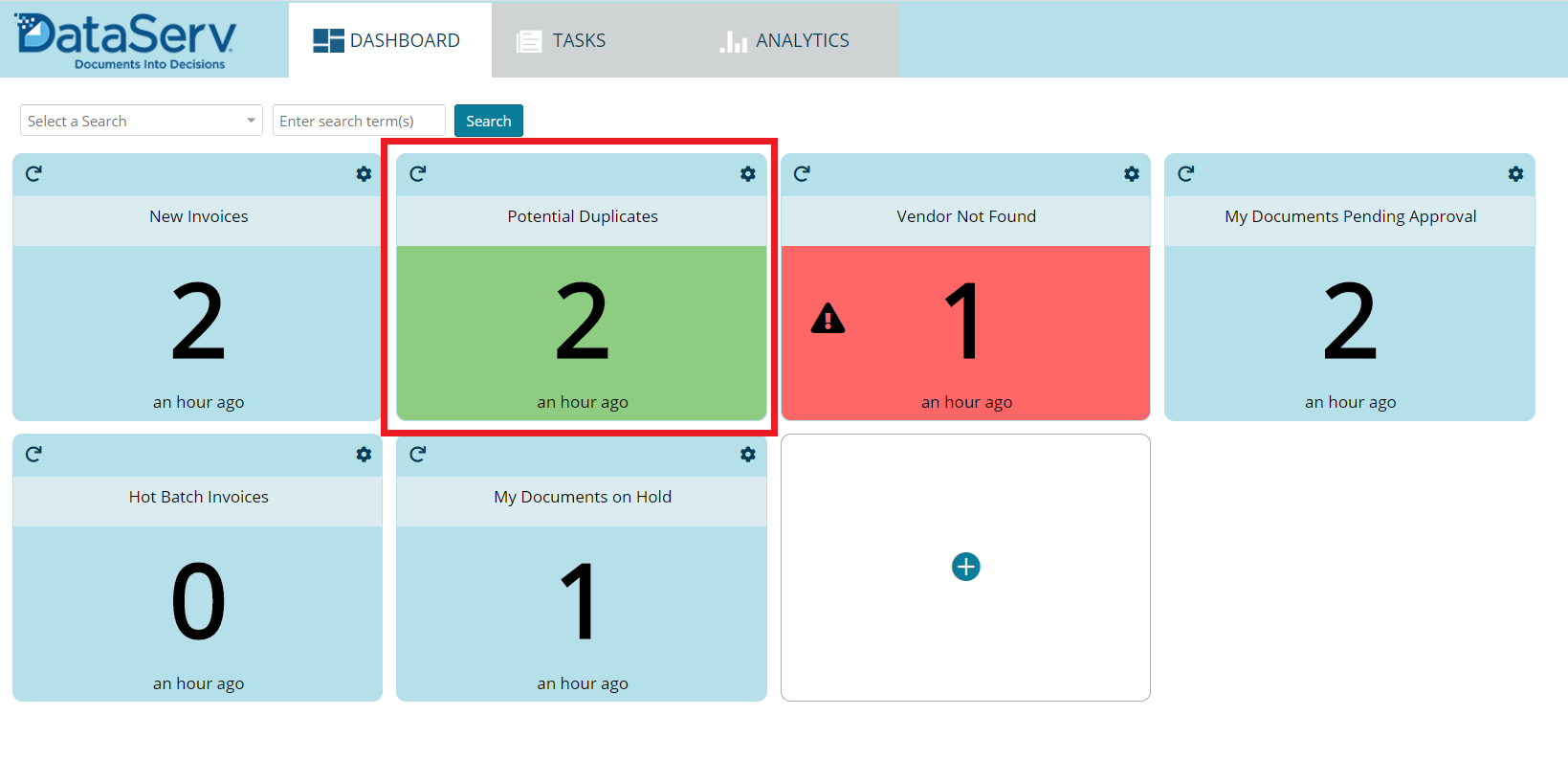Viewport: 1568px width, 760px height.
Task: Click 'an hour ago' under Vendor Not Found
Action: pos(967,403)
